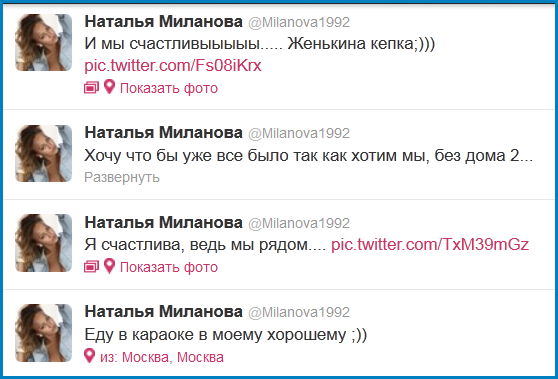Open @Milanova1992 handle in karaoke tweet
558x379 pixels.
click(299, 312)
